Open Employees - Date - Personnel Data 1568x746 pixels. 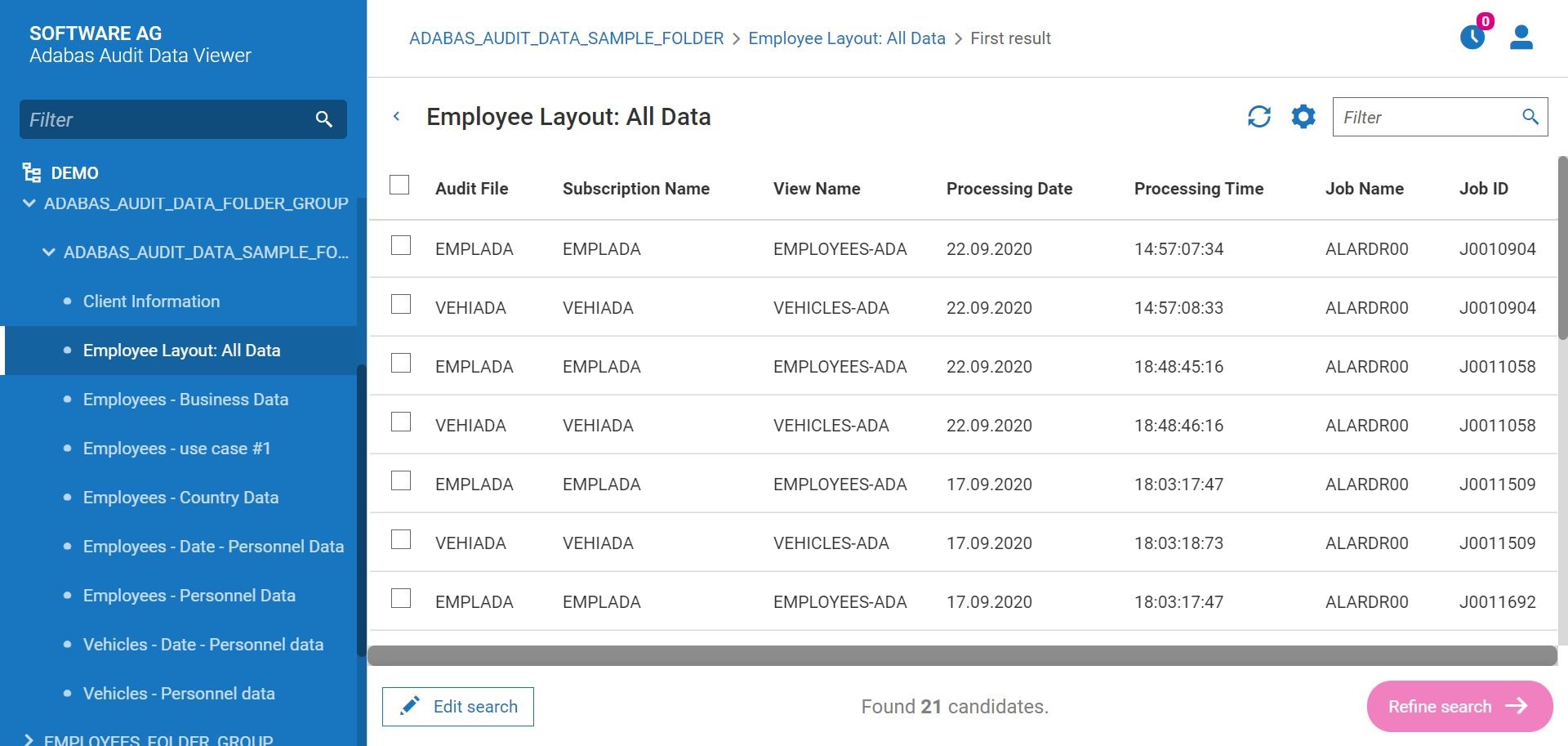213,547
